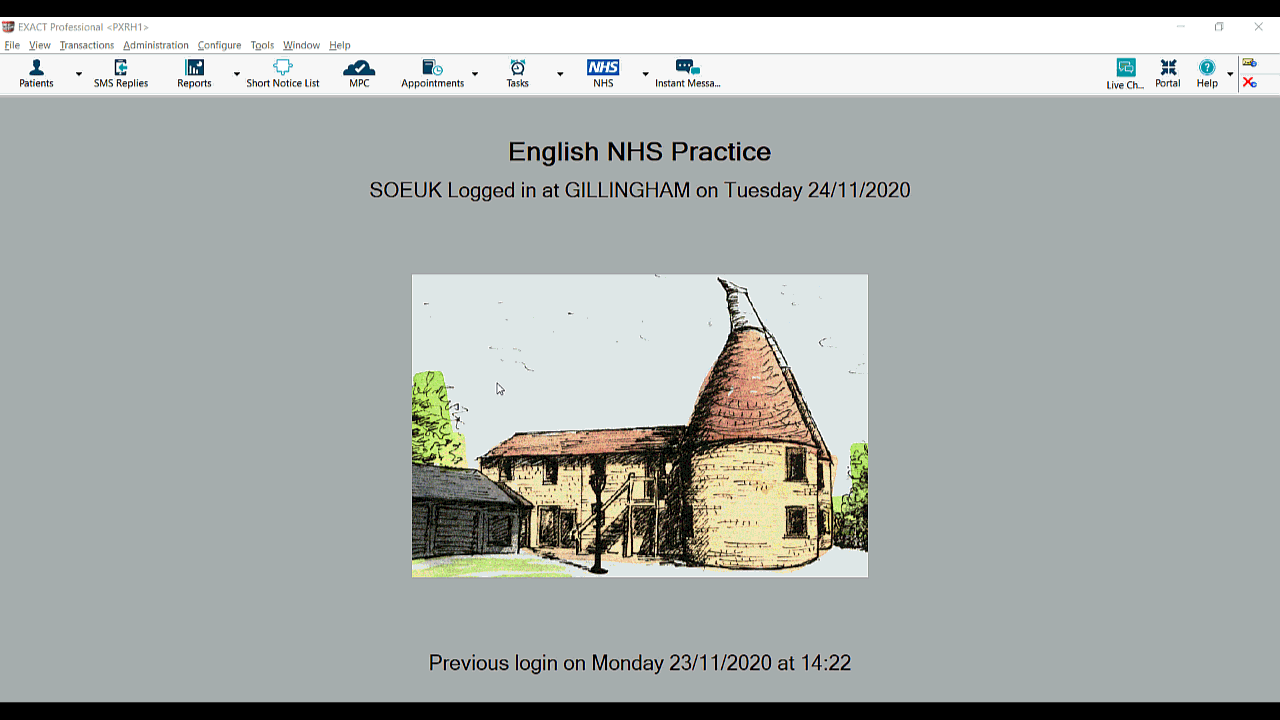The height and width of the screenshot is (720, 1280).
Task: Click the EXACT application icon in title bar
Action: point(8,27)
